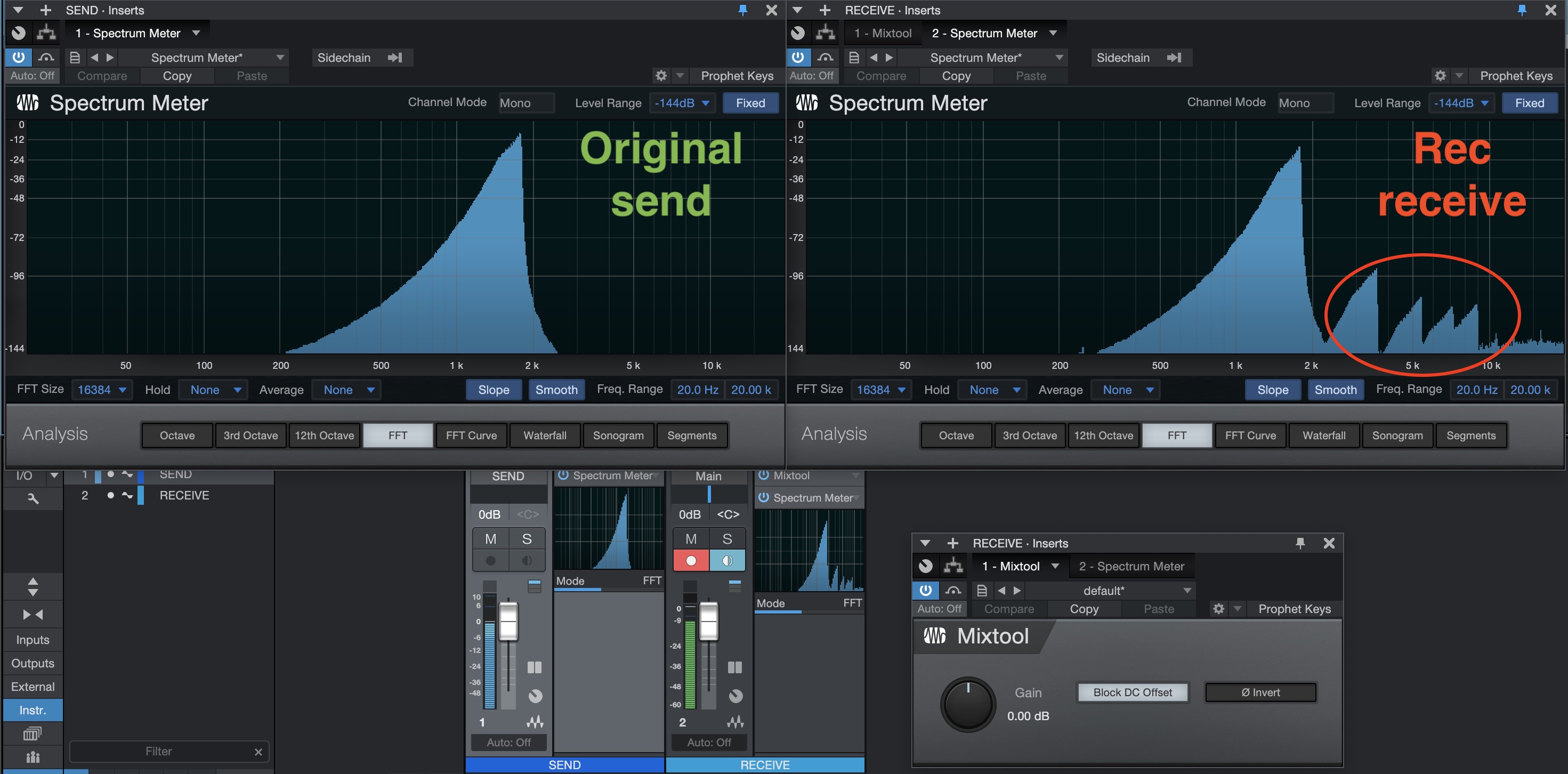Pin the SEND Inserts window
This screenshot has height=774, width=1568.
743,10
